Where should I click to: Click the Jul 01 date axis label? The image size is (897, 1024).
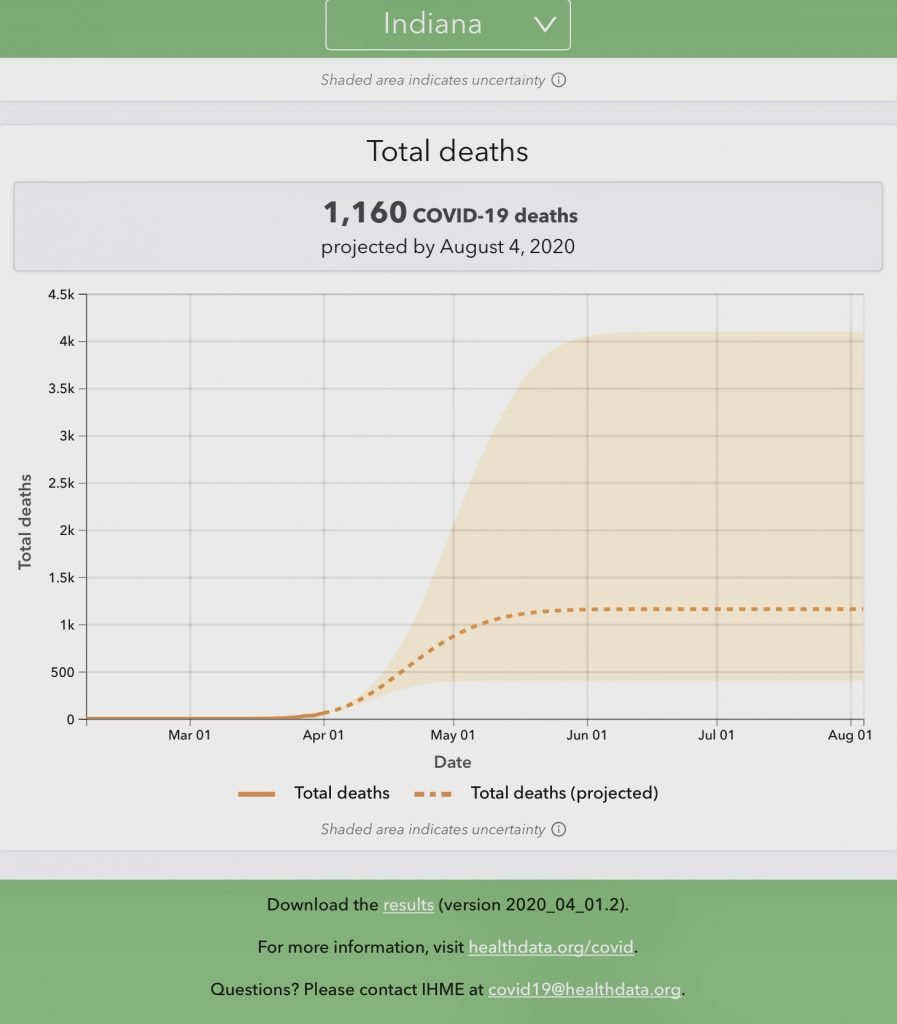click(716, 735)
